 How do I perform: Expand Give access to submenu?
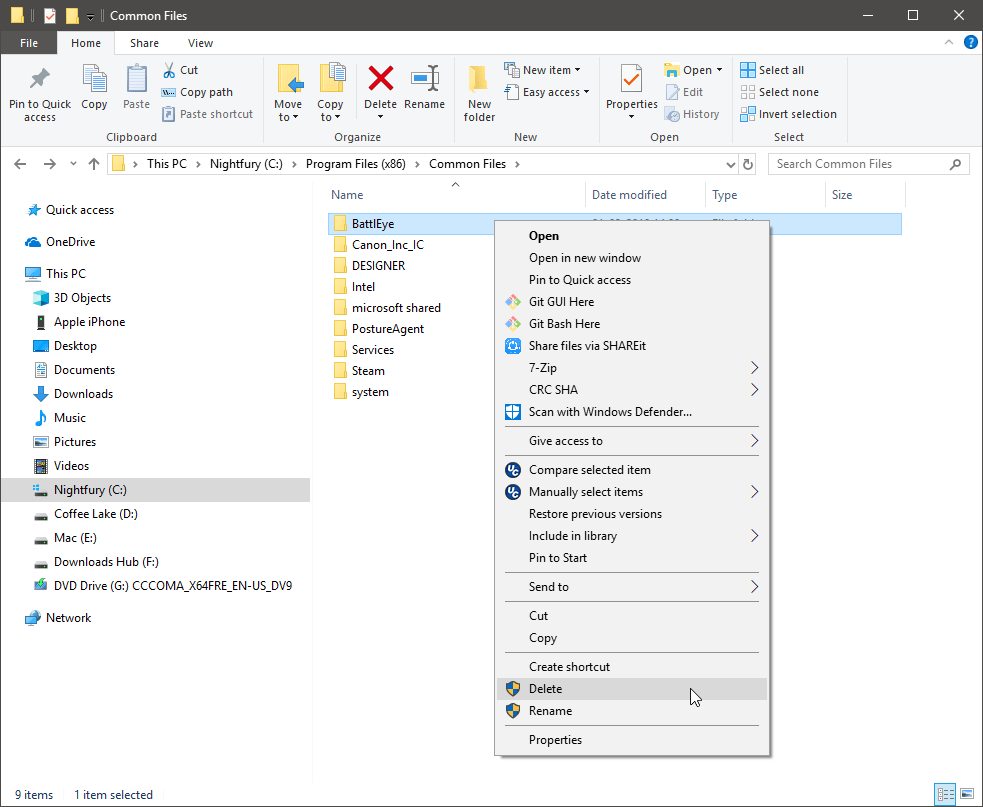(x=632, y=441)
